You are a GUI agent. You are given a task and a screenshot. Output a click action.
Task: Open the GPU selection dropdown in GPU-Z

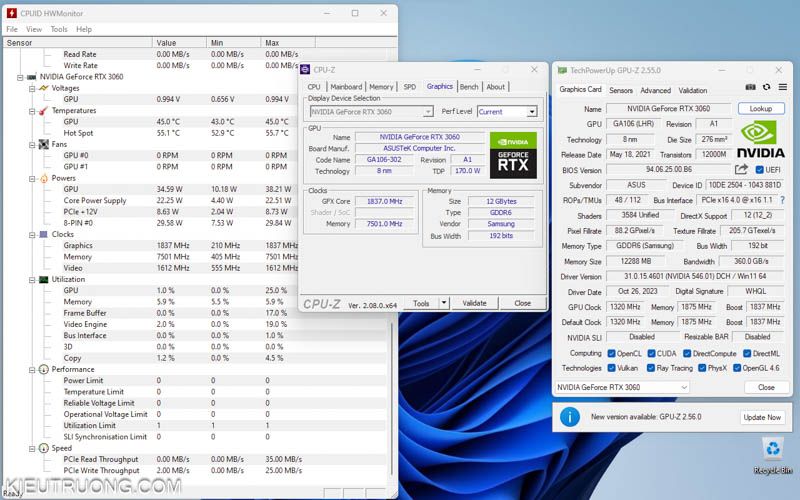tap(622, 387)
